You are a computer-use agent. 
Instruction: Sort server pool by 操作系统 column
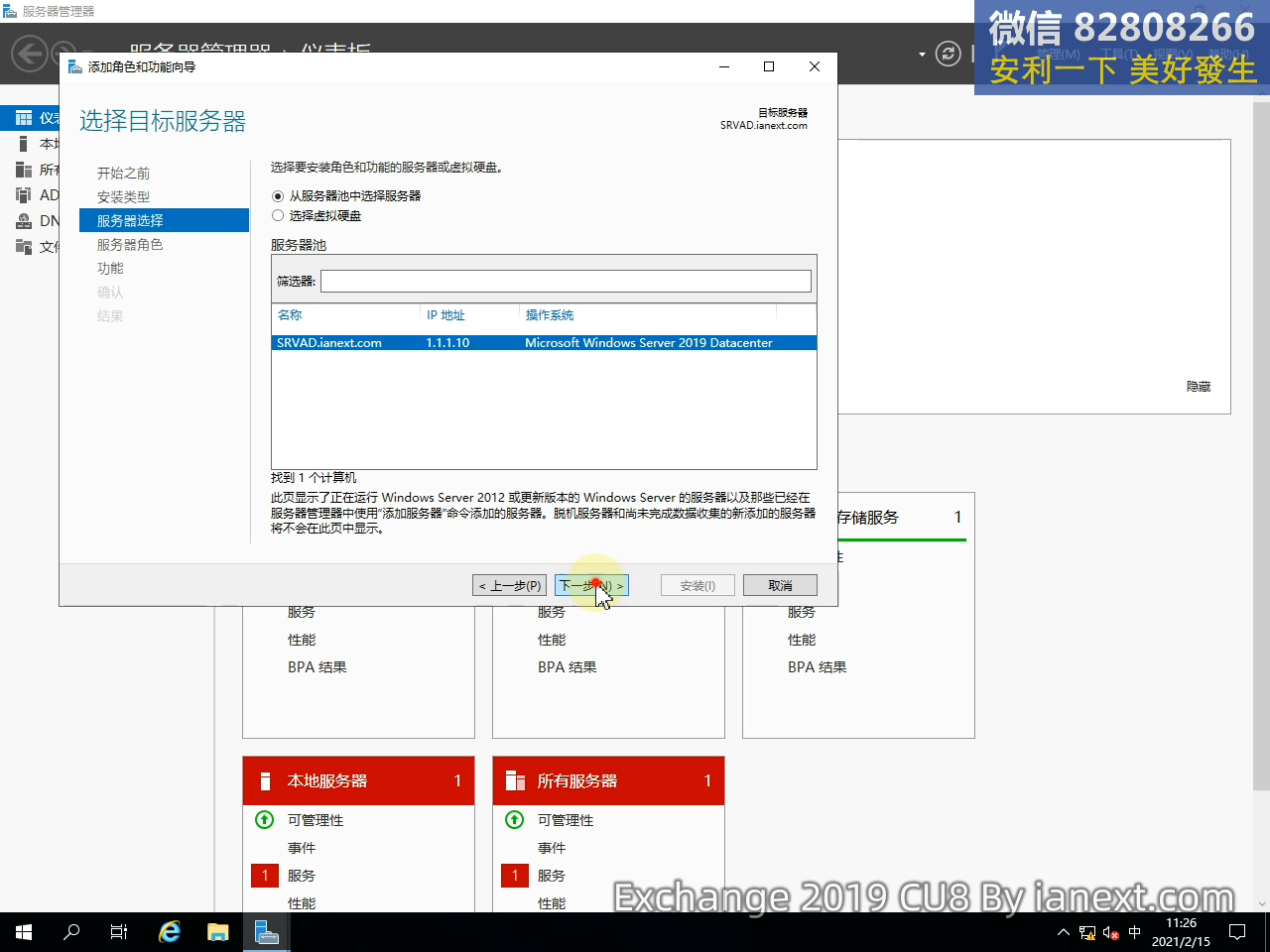[550, 315]
